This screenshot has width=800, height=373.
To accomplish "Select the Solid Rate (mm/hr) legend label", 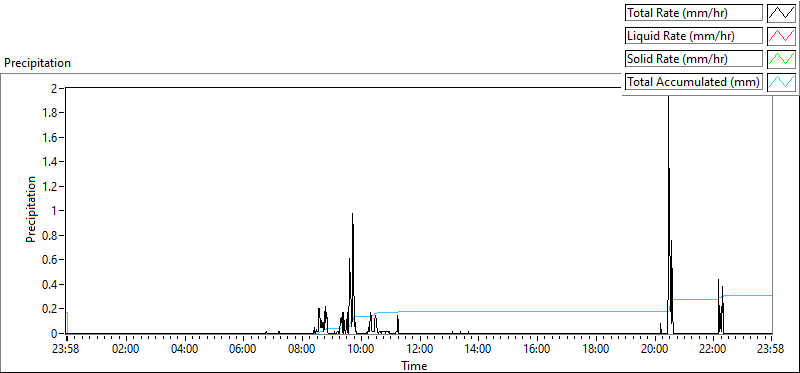I will [694, 59].
